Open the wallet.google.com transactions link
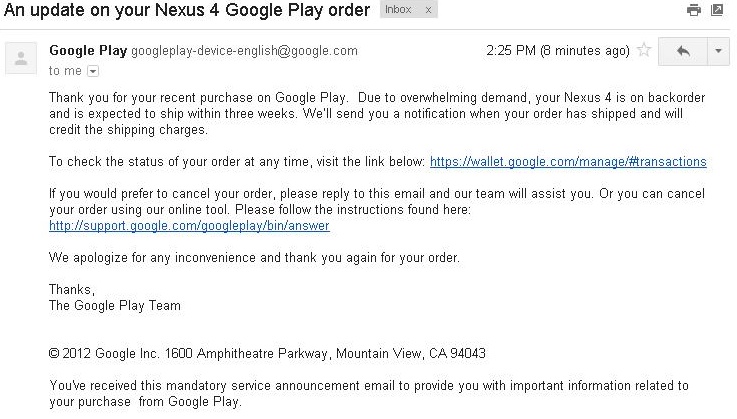 (568, 161)
